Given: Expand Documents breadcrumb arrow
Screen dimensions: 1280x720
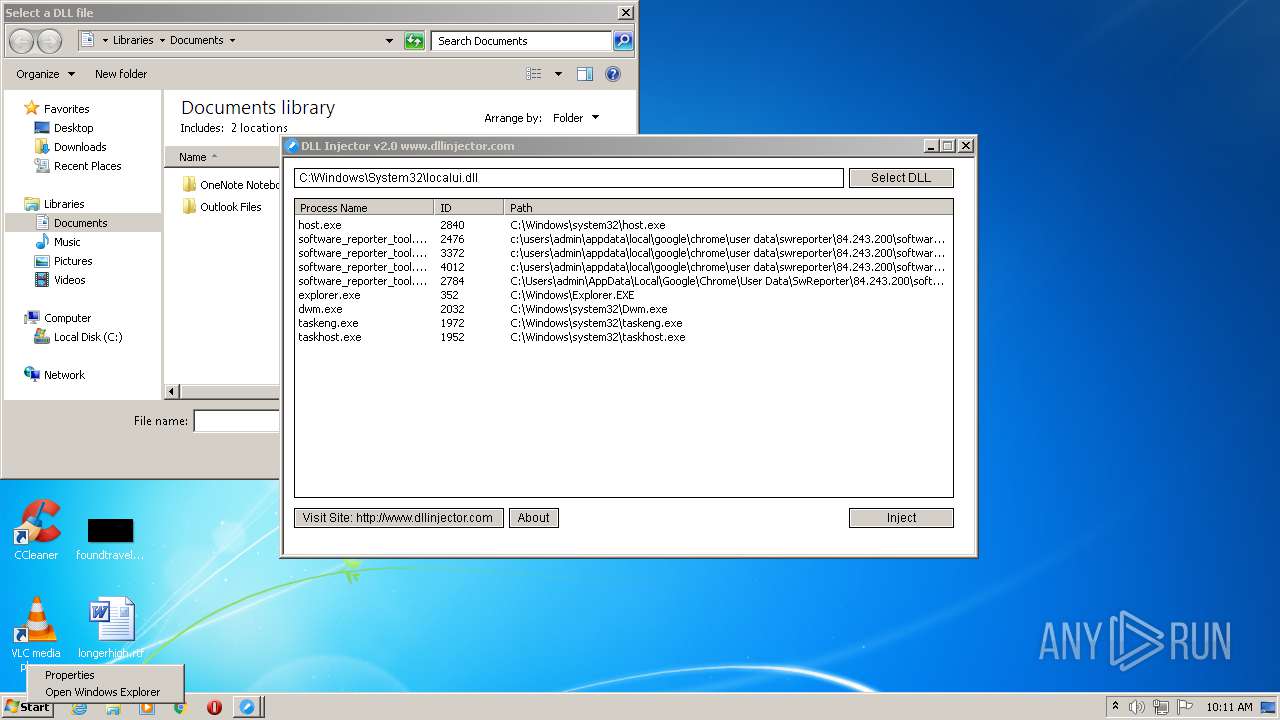Looking at the screenshot, I should click(x=232, y=41).
